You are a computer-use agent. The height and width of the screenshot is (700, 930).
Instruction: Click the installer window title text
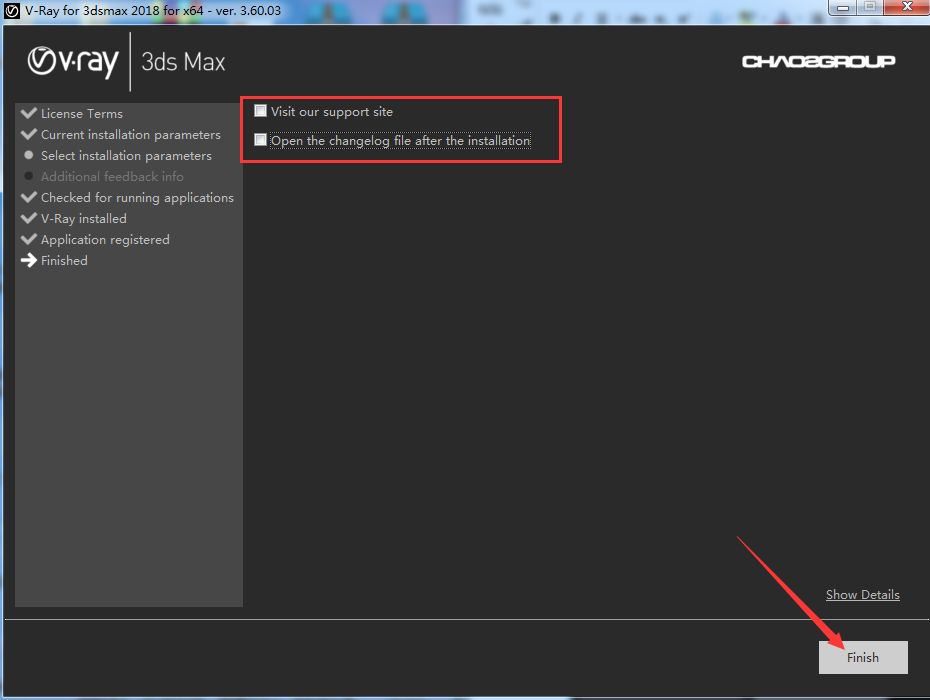153,11
